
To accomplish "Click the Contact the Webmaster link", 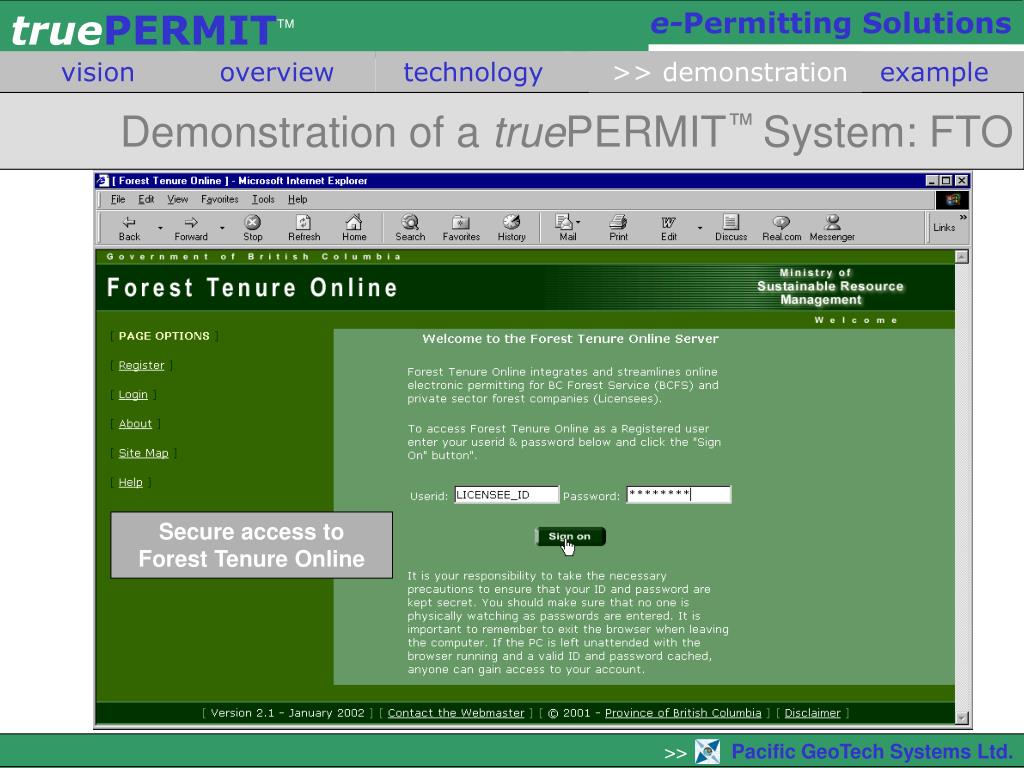I will (x=456, y=713).
